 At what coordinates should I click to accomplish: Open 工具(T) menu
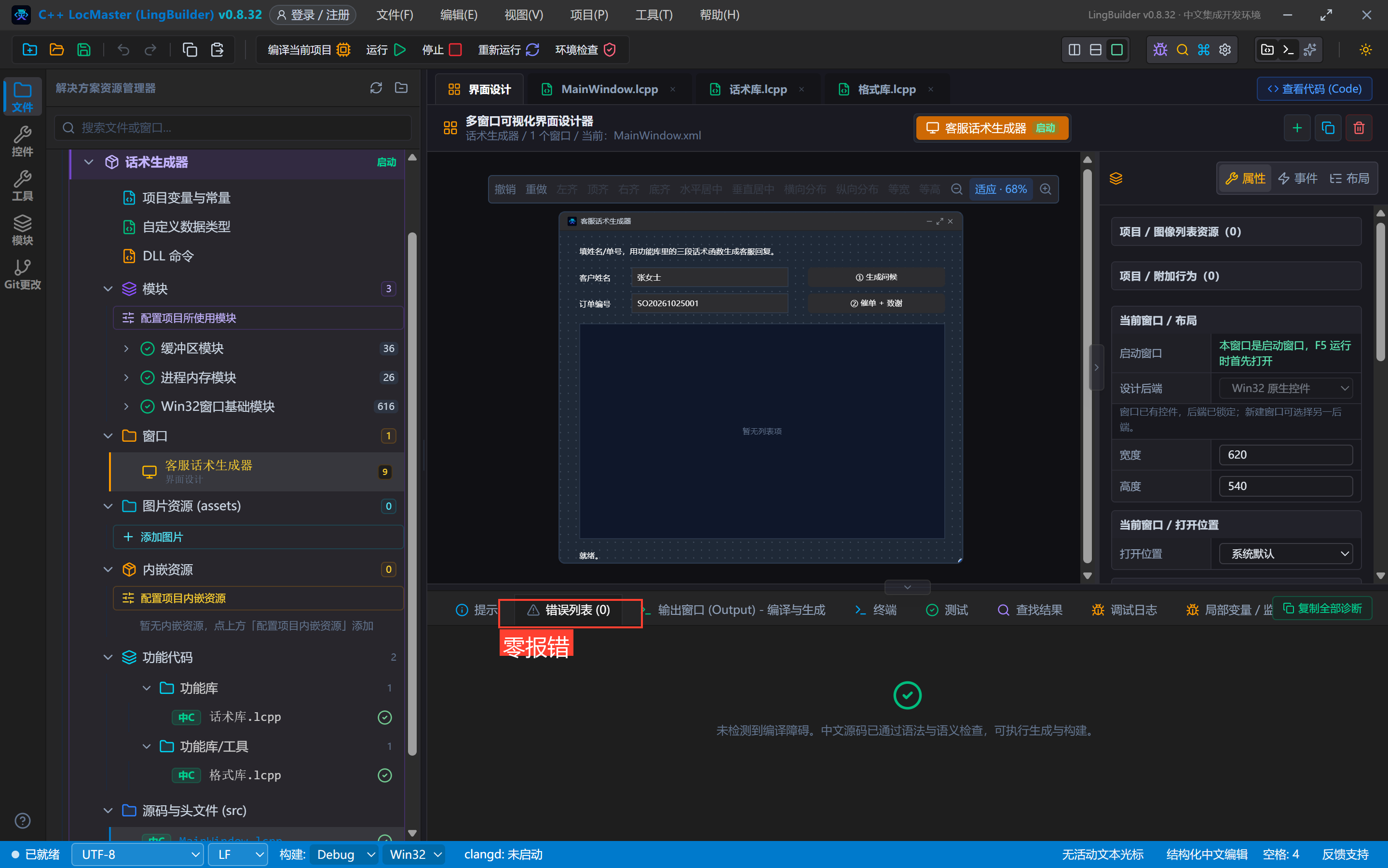654,15
